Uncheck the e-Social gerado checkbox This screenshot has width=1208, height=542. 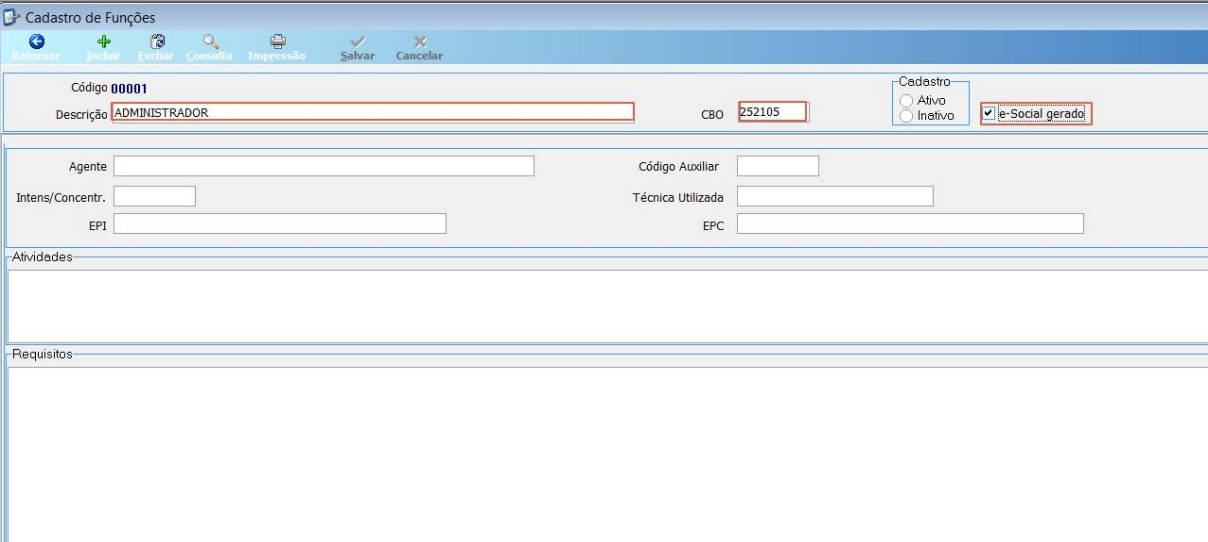point(989,113)
